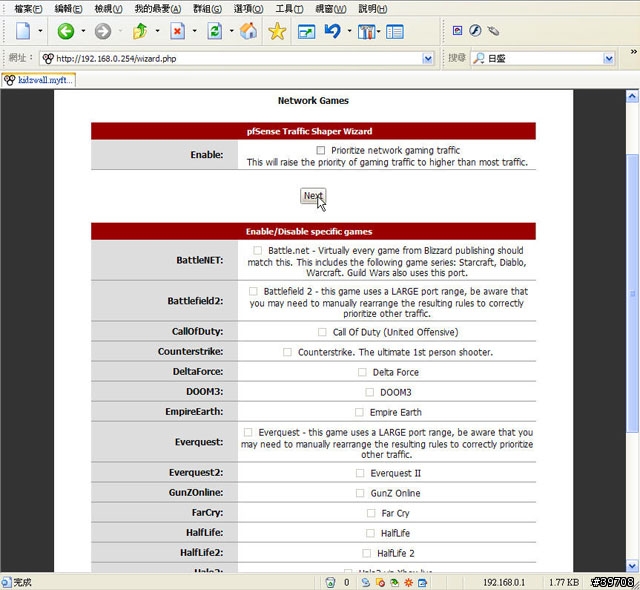Open the Up folder dropdown arrow

point(157,31)
